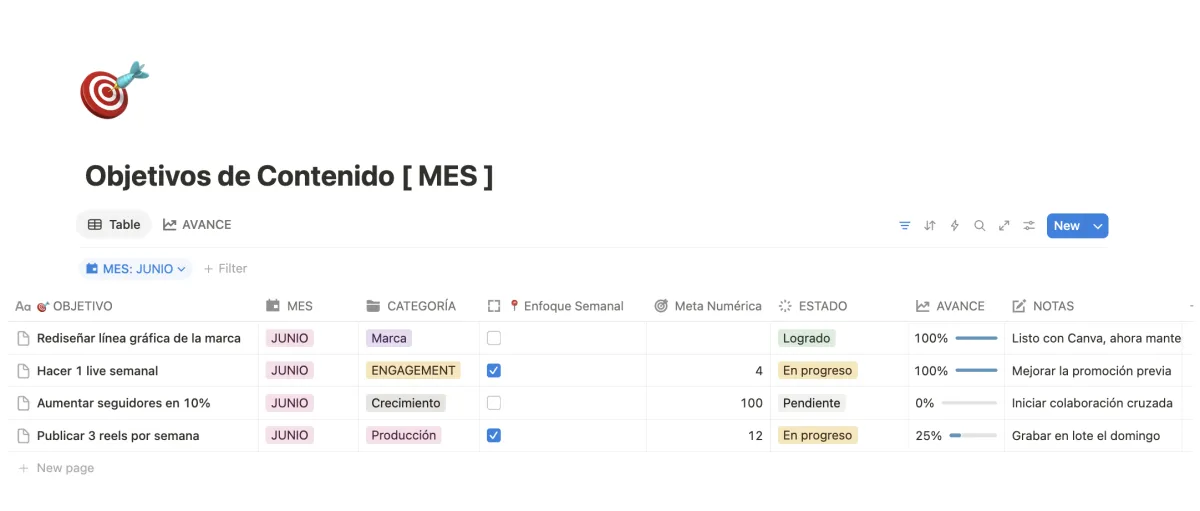Viewport: 1200px width, 511px height.
Task: Expand the MES: JUNIO filter dropdown
Action: coord(136,268)
